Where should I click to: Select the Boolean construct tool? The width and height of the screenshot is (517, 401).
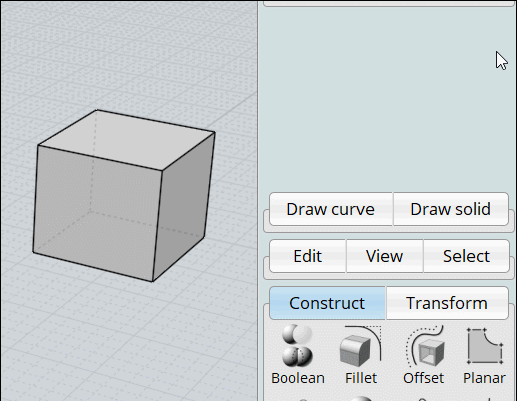pos(297,354)
